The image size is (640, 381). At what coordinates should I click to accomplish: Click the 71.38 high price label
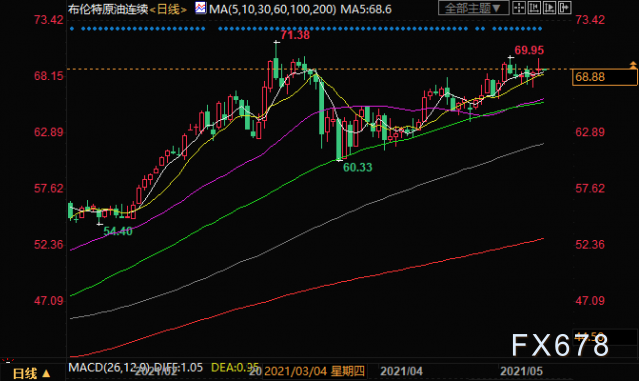tap(295, 35)
